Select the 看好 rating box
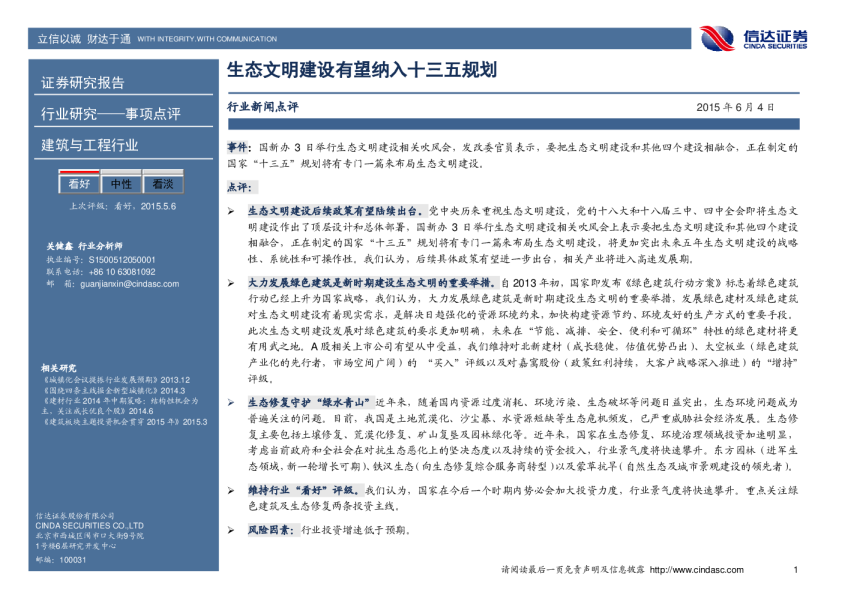 click(79, 183)
